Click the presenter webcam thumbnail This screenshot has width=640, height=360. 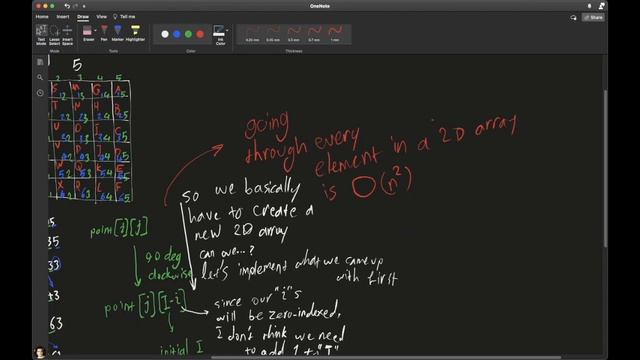[40, 352]
